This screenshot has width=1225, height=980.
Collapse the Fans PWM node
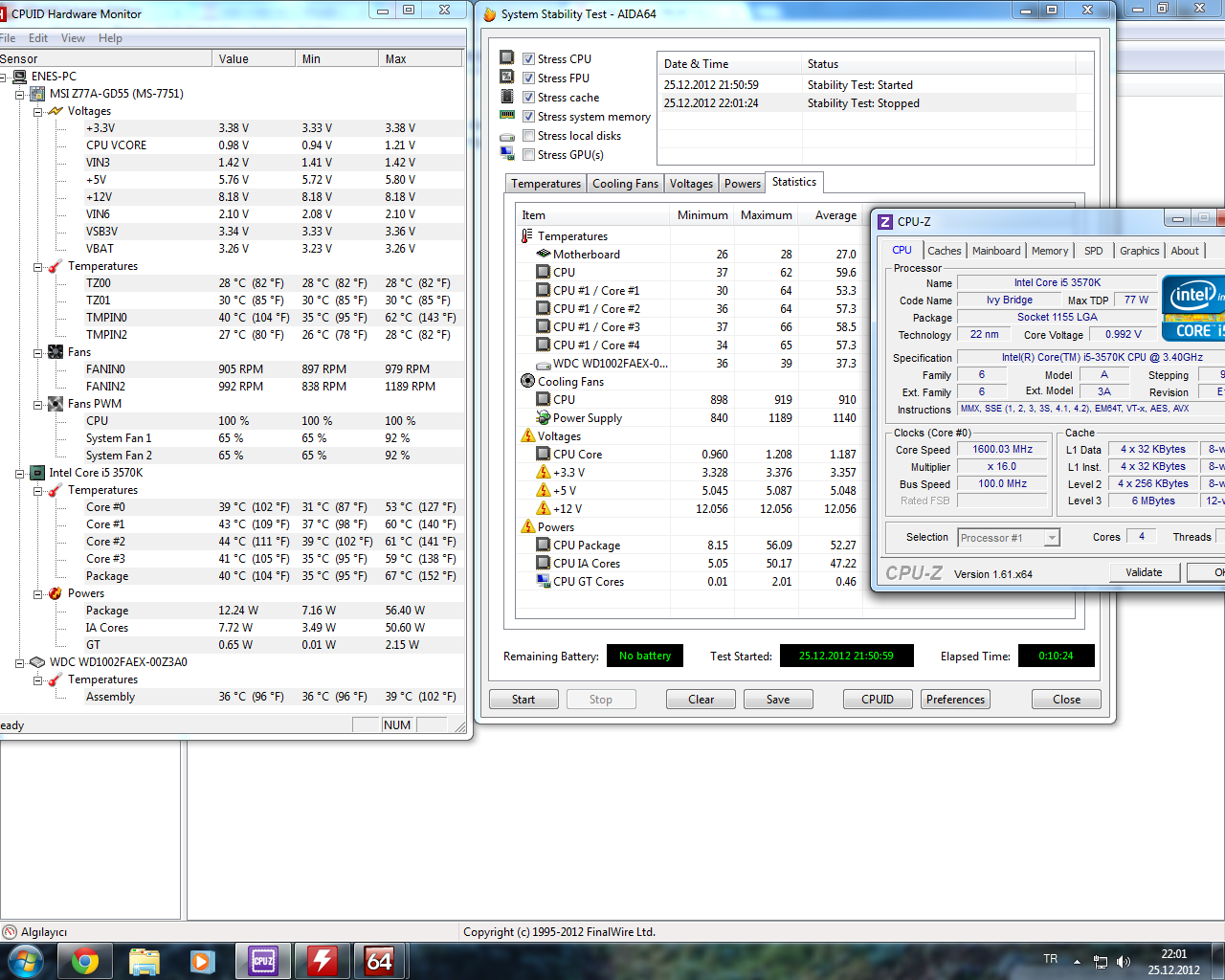(37, 404)
